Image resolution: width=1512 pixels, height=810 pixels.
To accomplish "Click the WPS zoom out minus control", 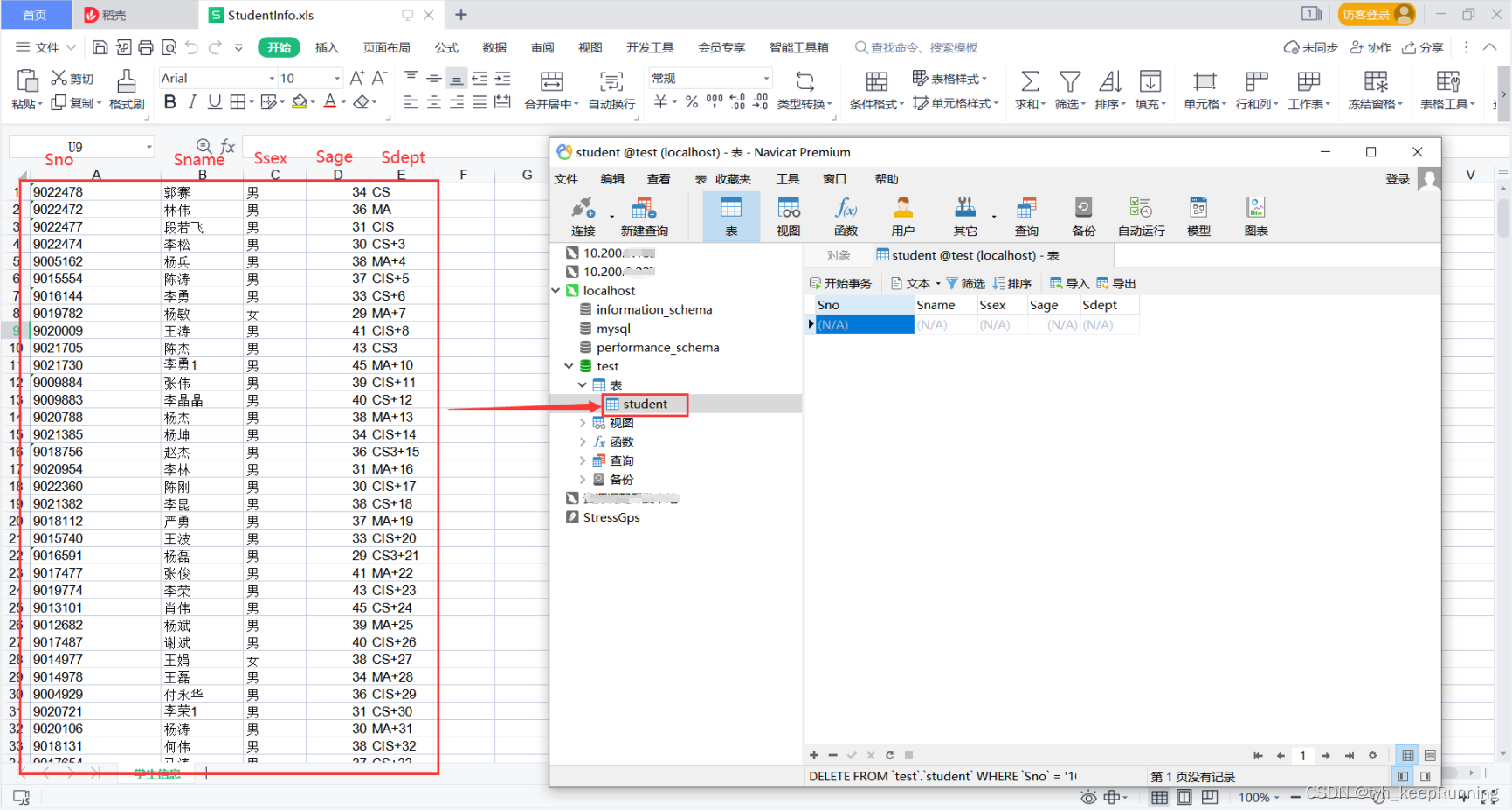I will (1295, 797).
